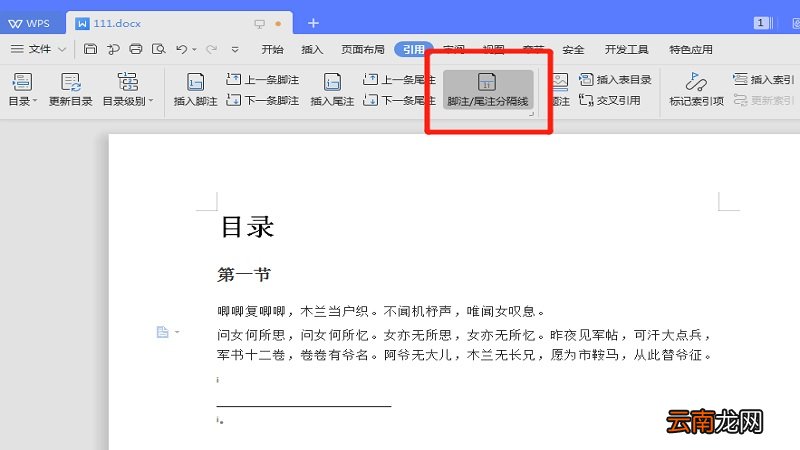Click the 插入脚注 button
This screenshot has height=450, width=800.
click(x=195, y=89)
